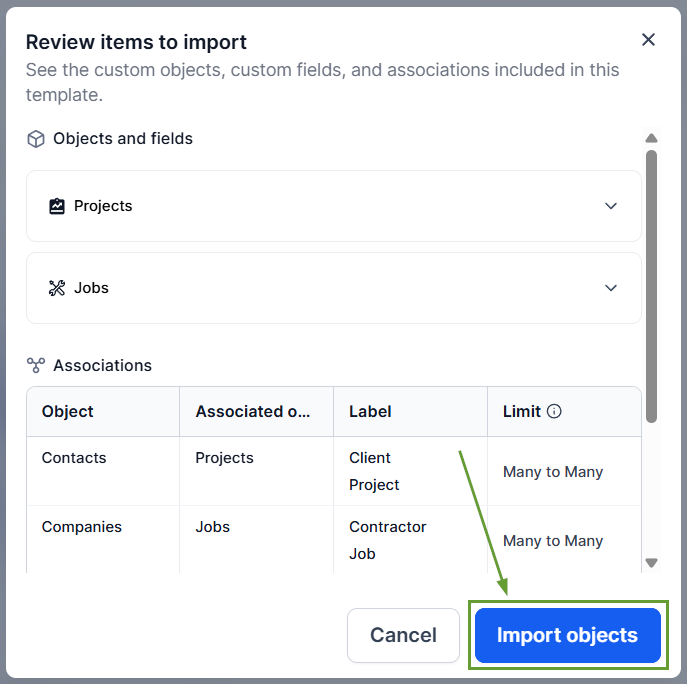Click the Jobs tools icon

pos(57,288)
